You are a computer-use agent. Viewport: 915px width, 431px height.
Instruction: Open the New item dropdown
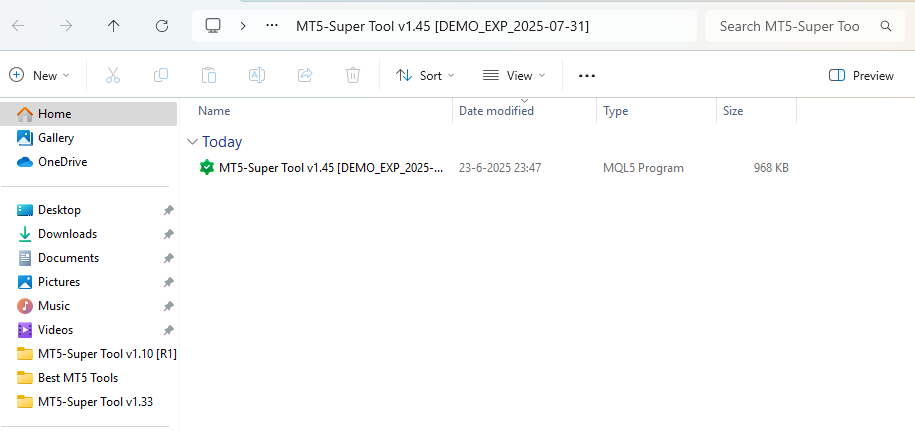pyautogui.click(x=39, y=75)
